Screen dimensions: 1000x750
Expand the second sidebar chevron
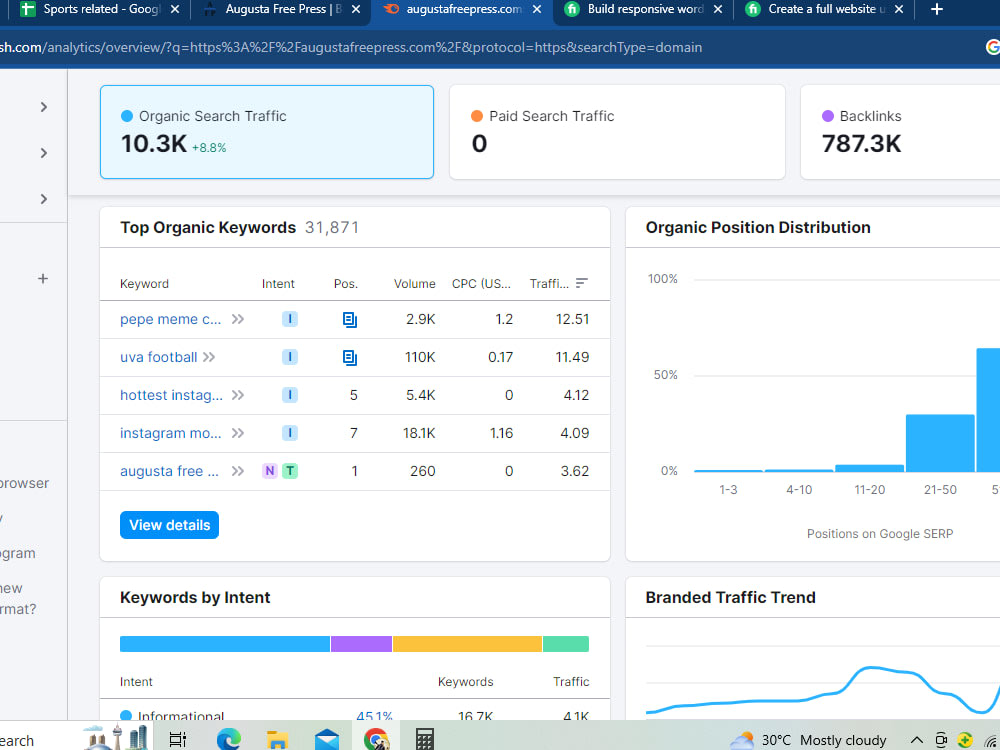point(43,153)
